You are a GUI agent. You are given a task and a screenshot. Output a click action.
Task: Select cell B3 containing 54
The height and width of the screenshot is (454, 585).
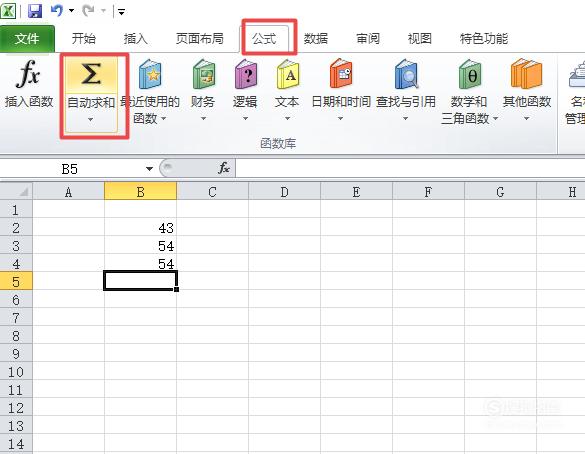tap(140, 245)
